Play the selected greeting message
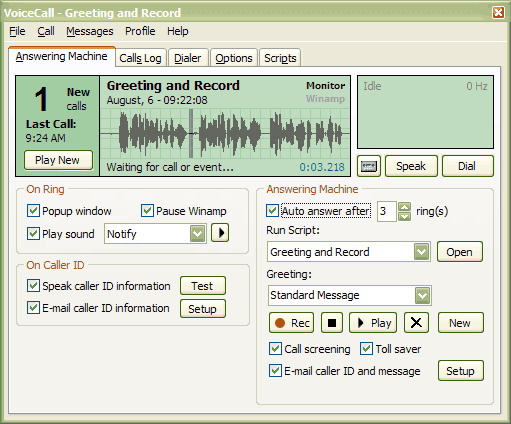This screenshot has width=511, height=424. point(373,323)
